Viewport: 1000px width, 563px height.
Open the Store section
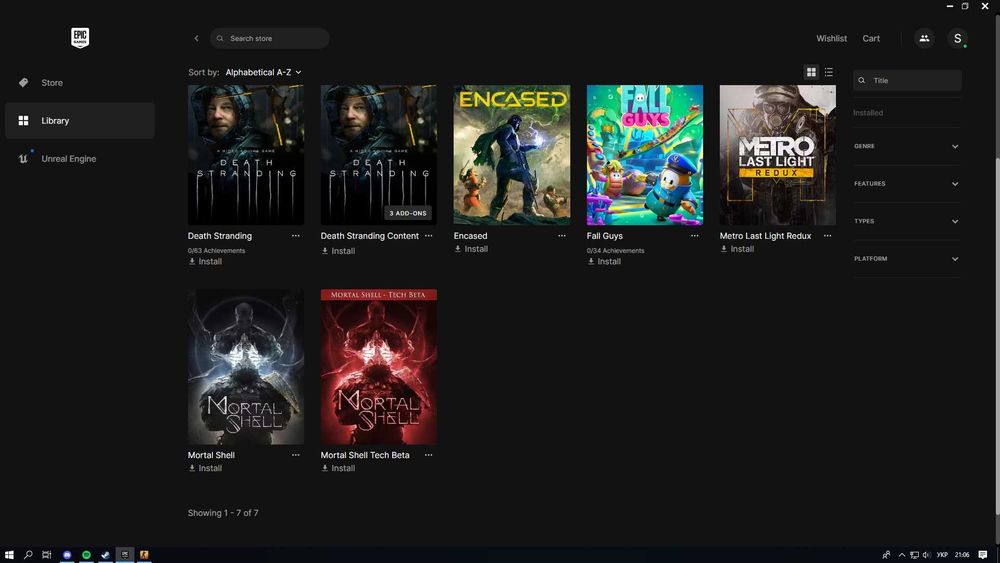tap(80, 83)
